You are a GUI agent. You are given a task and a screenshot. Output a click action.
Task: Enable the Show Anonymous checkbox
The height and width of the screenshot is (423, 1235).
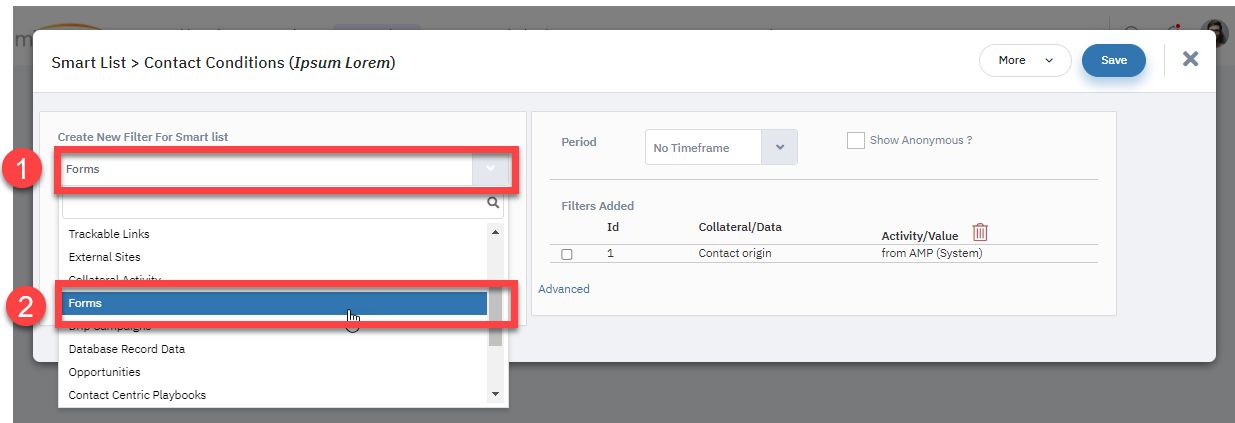point(855,141)
